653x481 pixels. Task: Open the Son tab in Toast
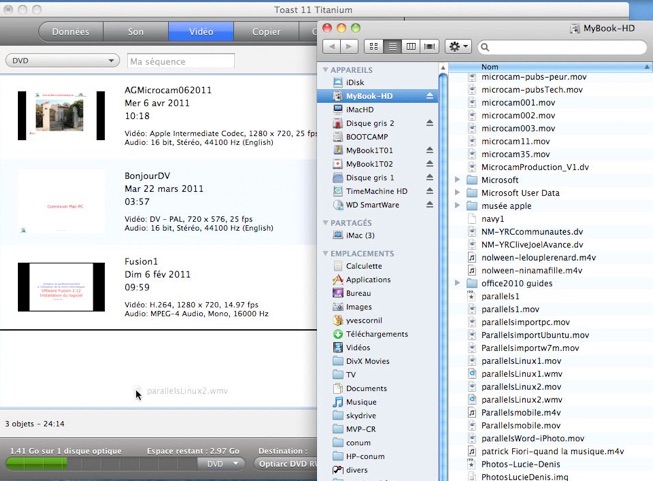[x=136, y=32]
